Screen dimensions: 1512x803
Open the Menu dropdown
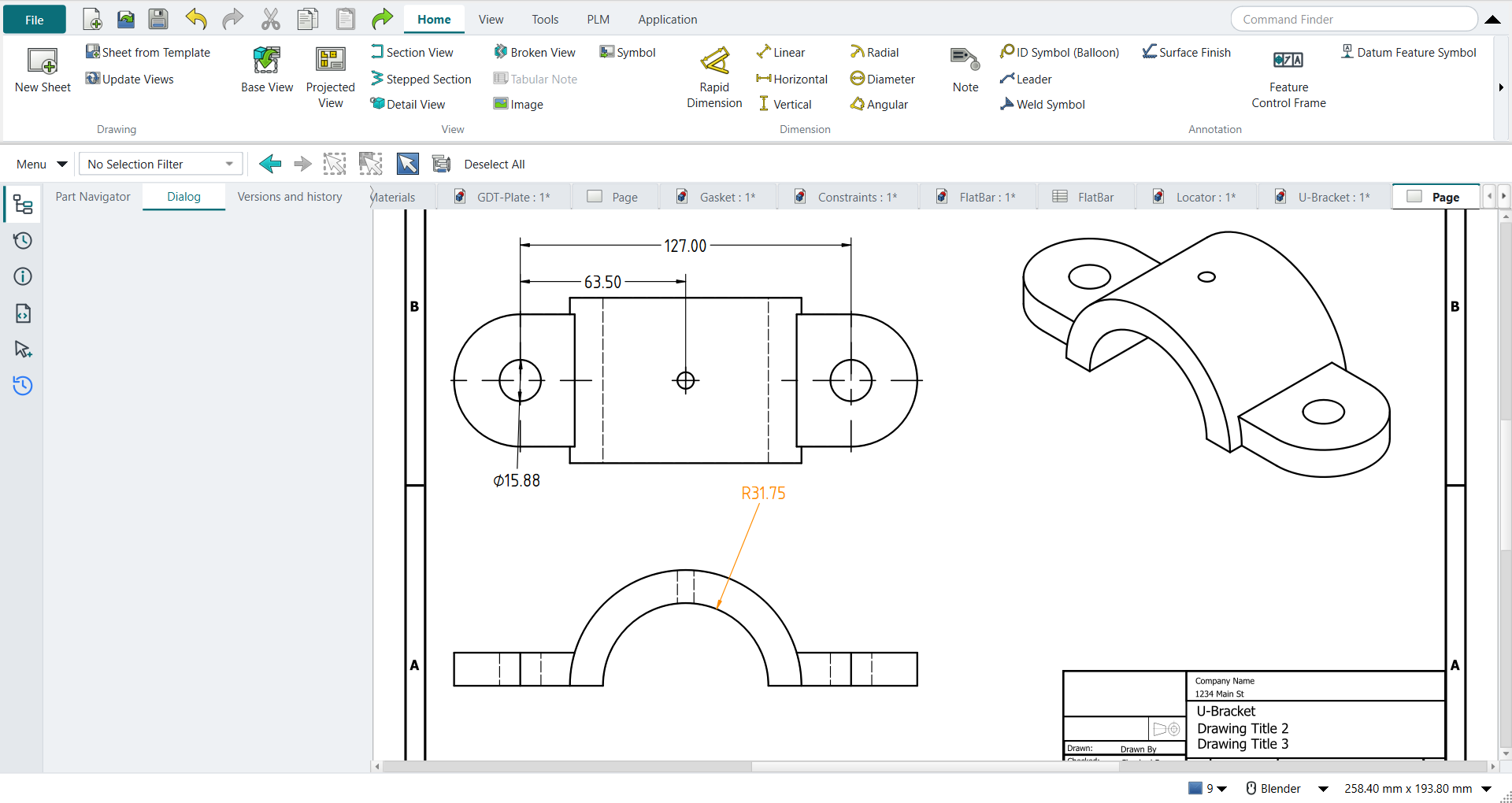(x=41, y=164)
